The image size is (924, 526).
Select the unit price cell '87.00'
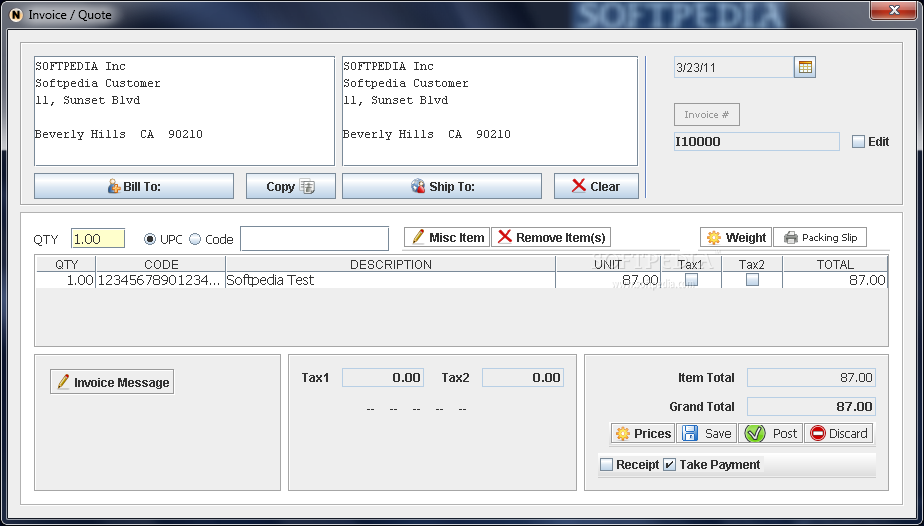(608, 280)
